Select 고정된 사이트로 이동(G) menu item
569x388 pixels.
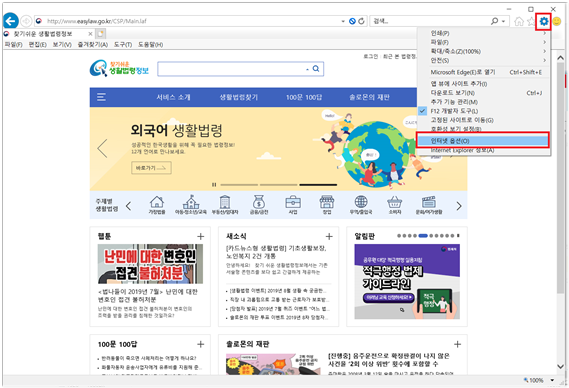483,120
